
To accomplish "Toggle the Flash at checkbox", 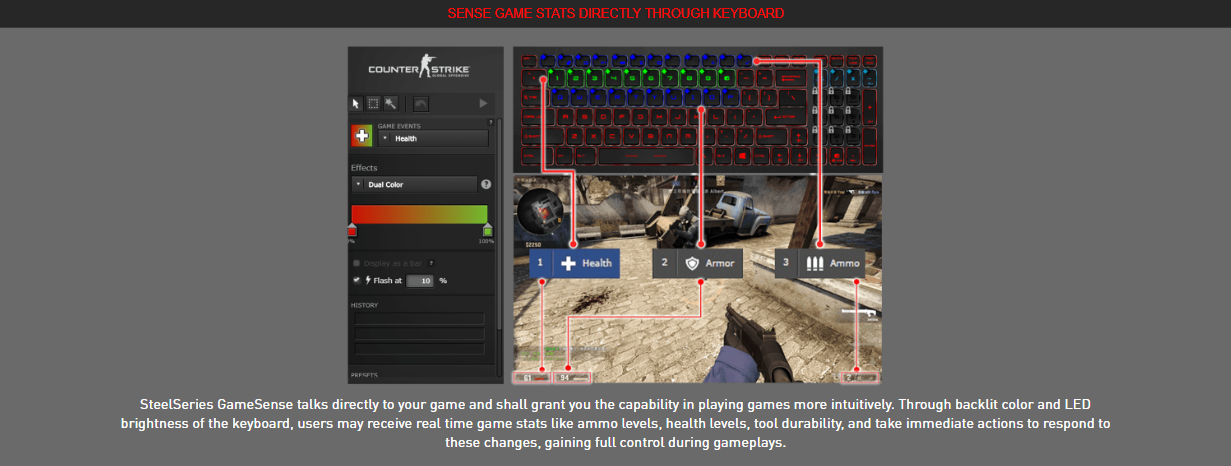I will 355,281.
